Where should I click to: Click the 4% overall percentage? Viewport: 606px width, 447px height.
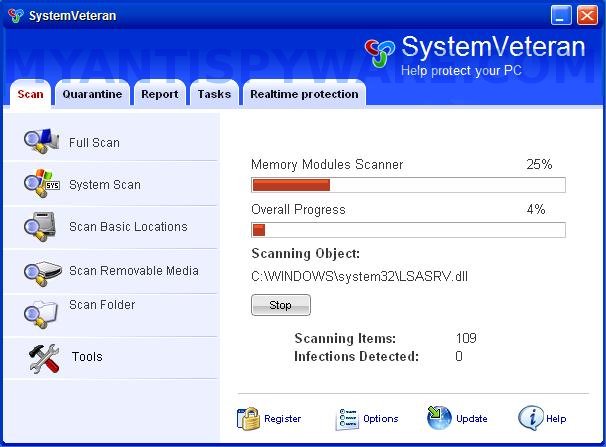(536, 209)
